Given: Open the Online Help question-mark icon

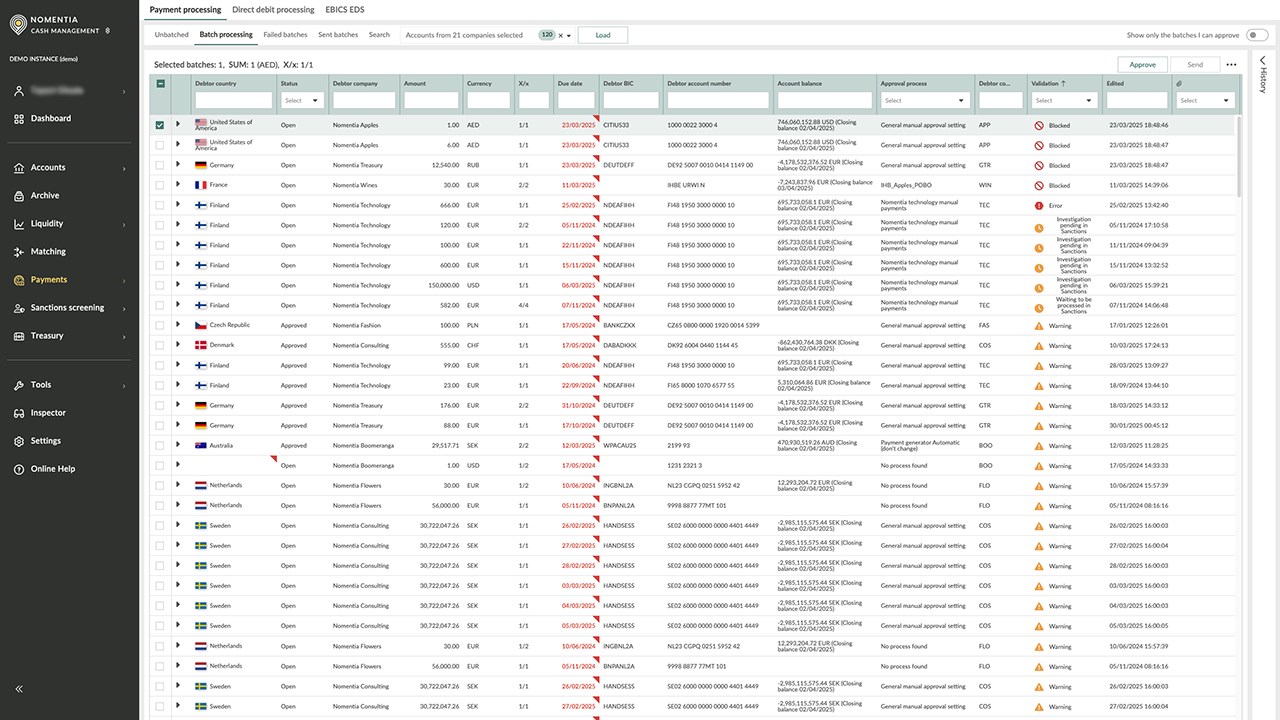Looking at the screenshot, I should [x=19, y=469].
